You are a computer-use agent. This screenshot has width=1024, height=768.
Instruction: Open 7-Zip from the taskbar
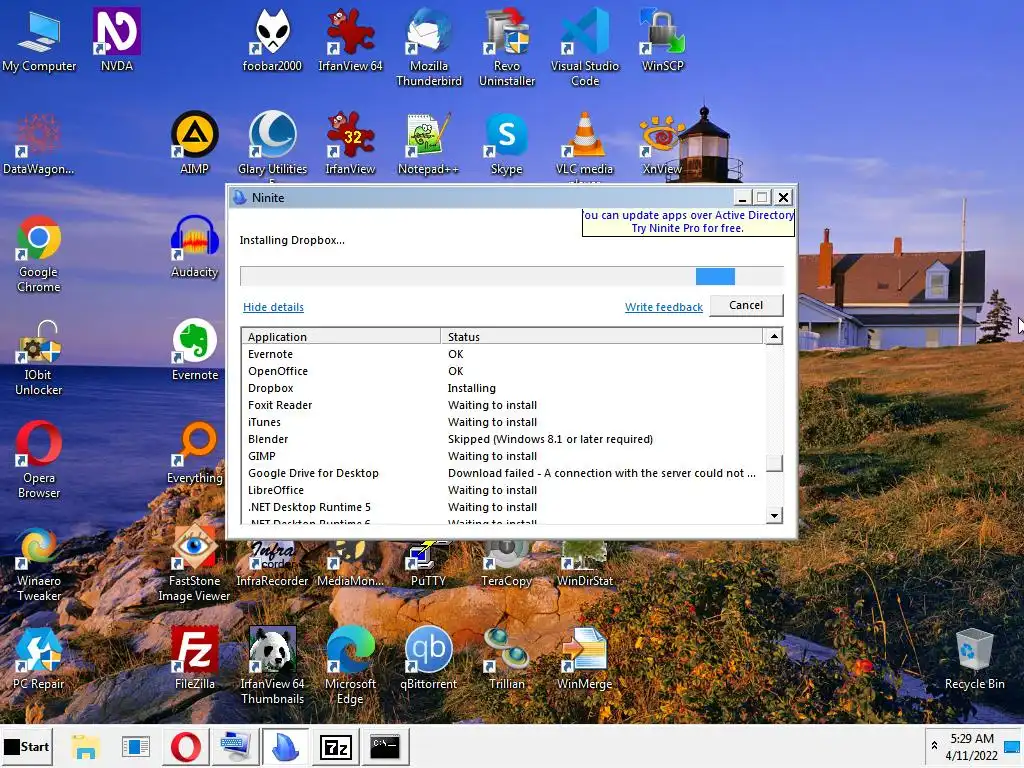pos(336,746)
